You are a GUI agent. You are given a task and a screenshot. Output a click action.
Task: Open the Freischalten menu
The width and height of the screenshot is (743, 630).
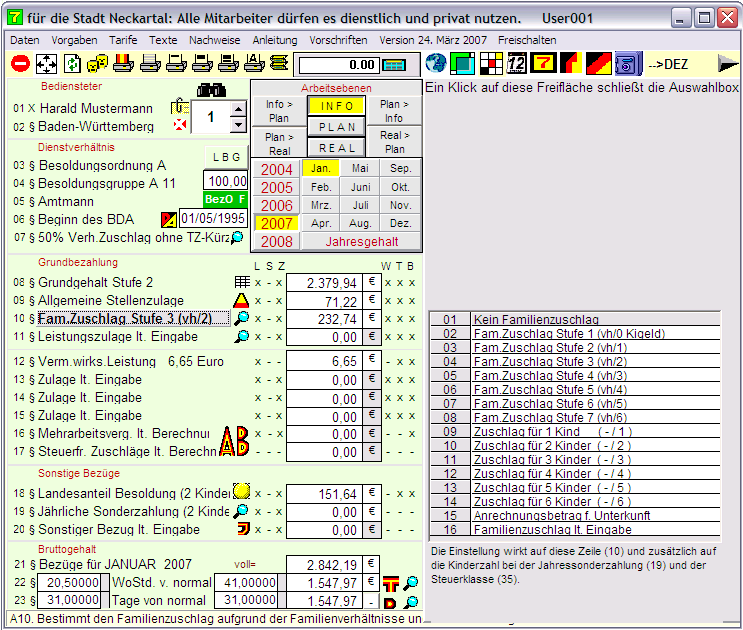coord(527,40)
